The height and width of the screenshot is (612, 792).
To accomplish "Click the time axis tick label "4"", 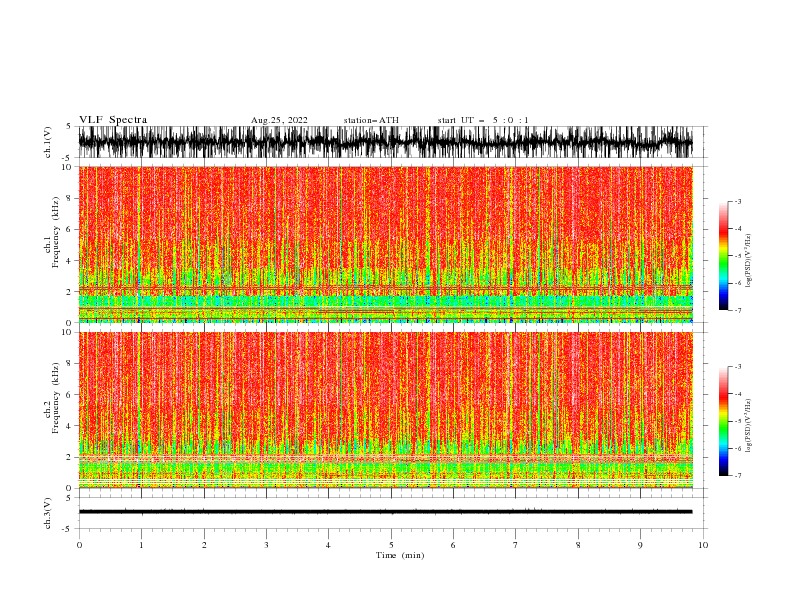I will point(328,545).
